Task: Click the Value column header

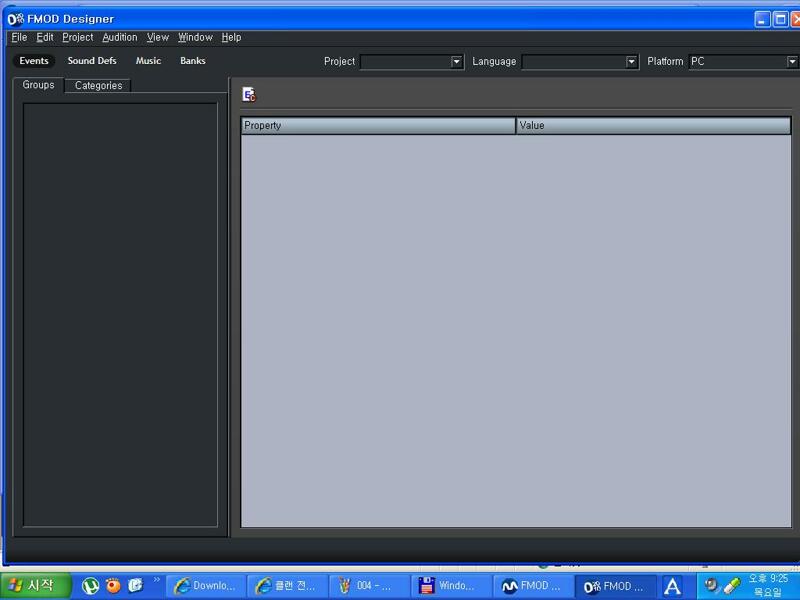Action: (654, 126)
